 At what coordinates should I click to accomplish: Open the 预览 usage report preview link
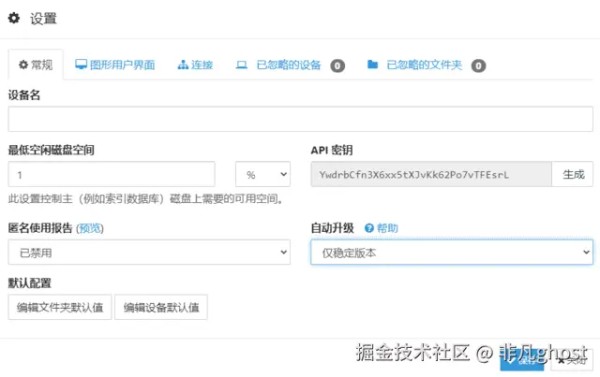tap(90, 228)
